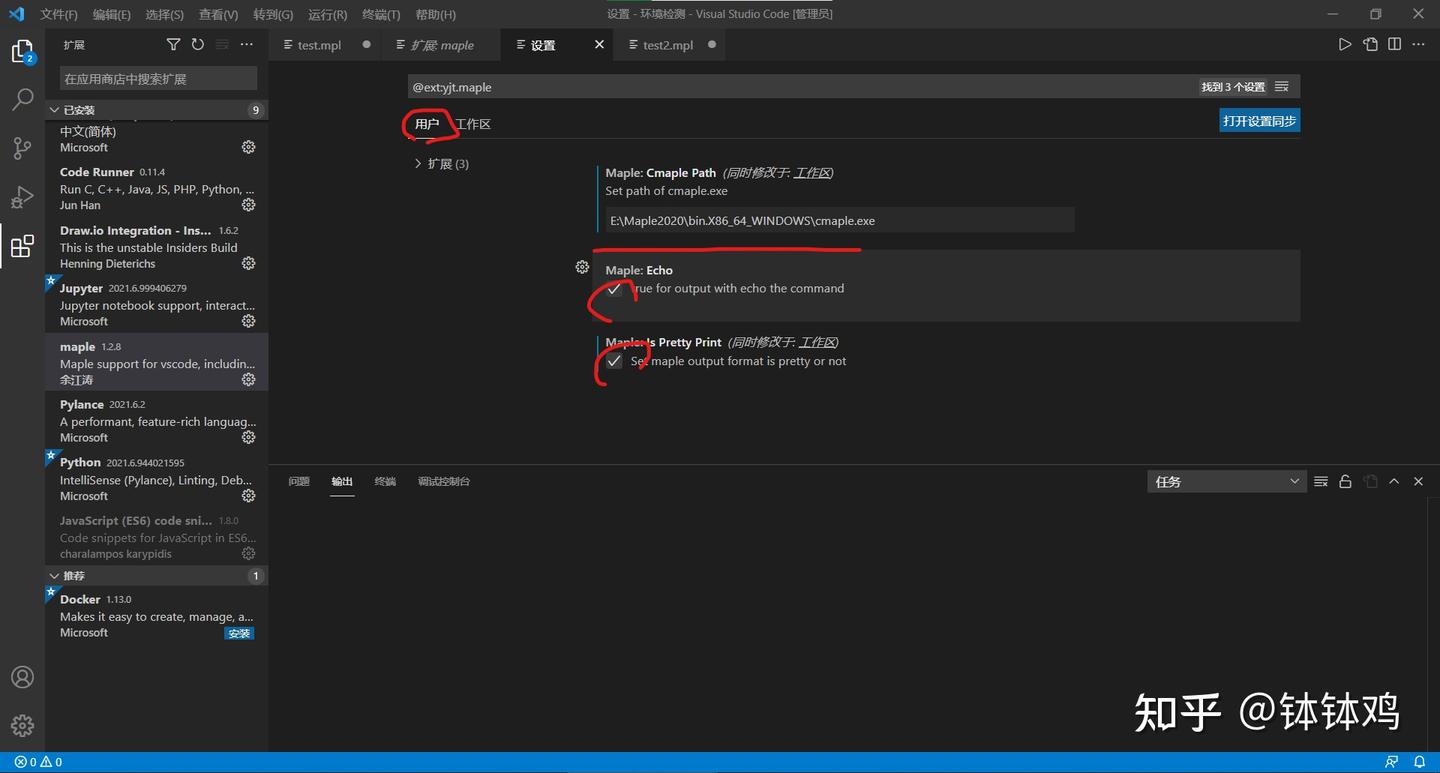This screenshot has width=1440, height=773.
Task: Open filter options for extensions
Action: (173, 44)
